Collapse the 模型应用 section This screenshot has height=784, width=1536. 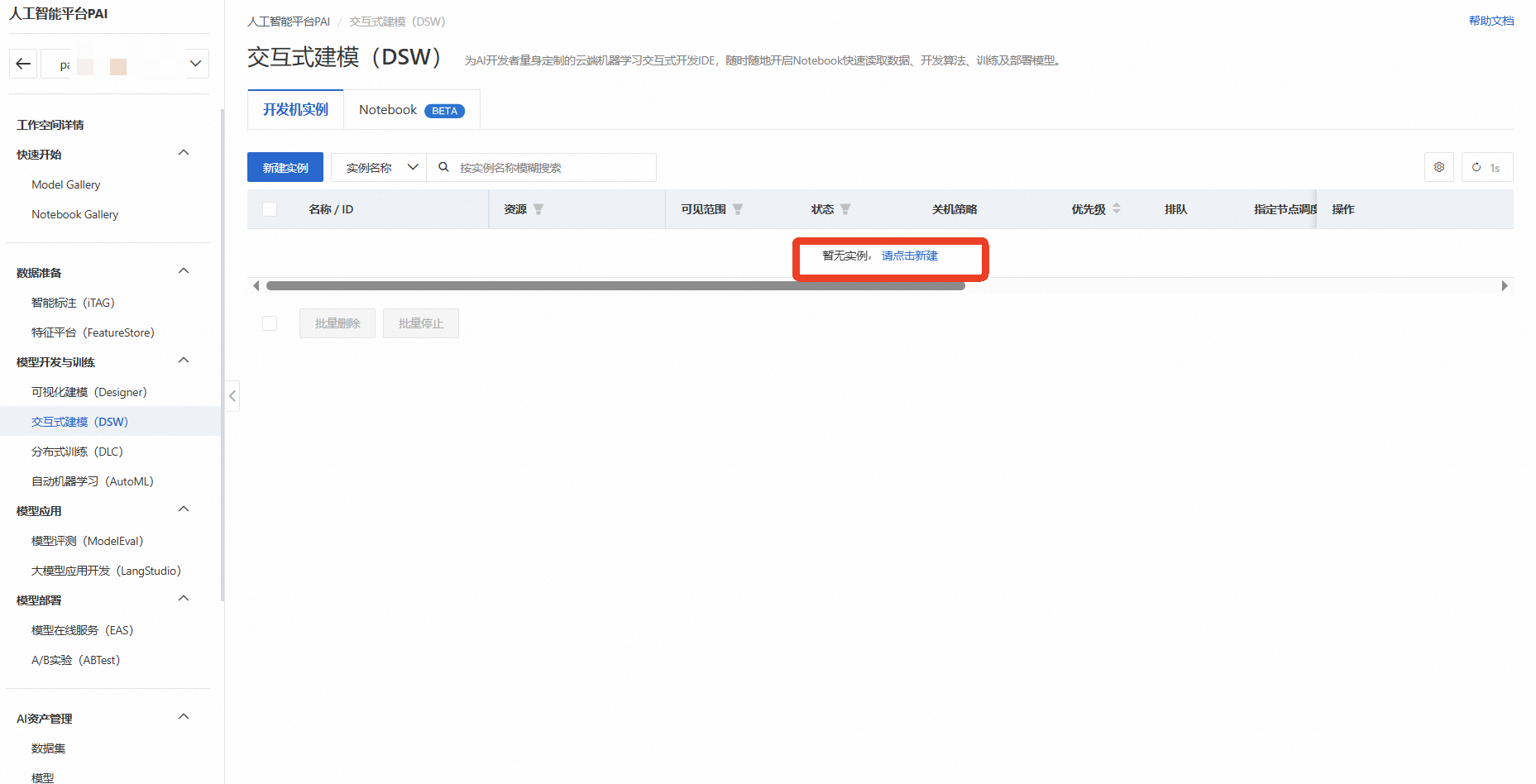pyautogui.click(x=184, y=509)
